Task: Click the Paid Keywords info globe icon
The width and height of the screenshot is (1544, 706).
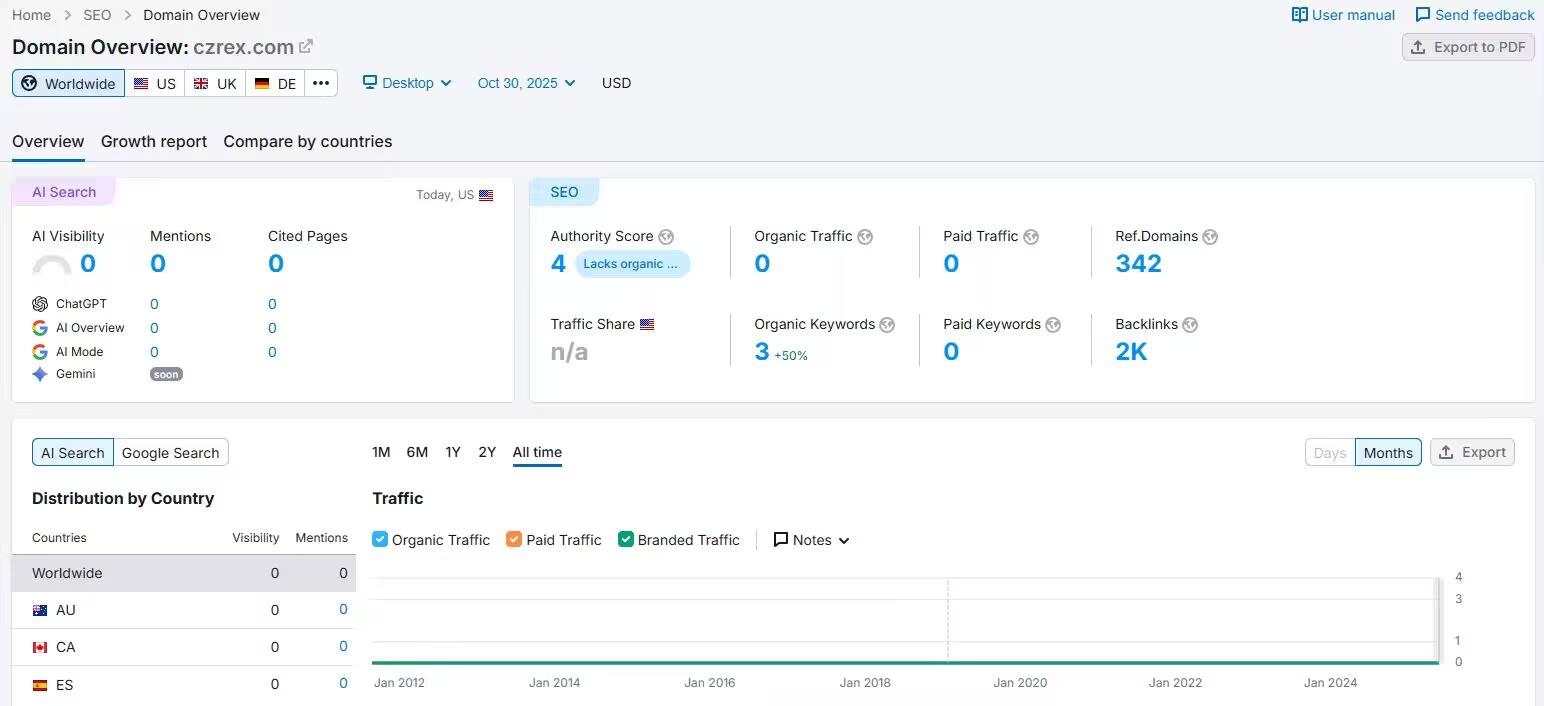Action: coord(1053,325)
